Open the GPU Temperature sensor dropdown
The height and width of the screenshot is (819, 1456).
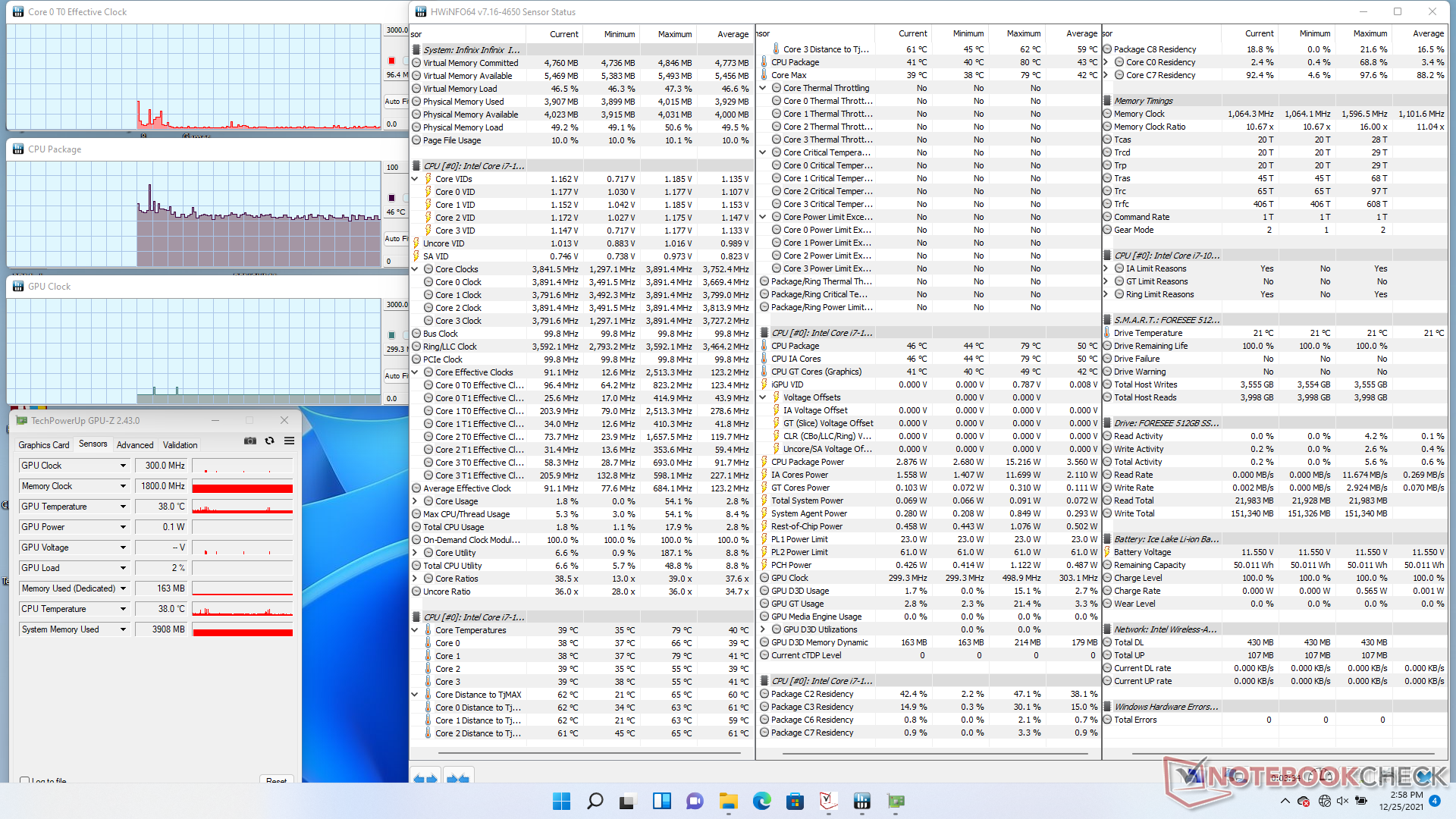pos(123,507)
